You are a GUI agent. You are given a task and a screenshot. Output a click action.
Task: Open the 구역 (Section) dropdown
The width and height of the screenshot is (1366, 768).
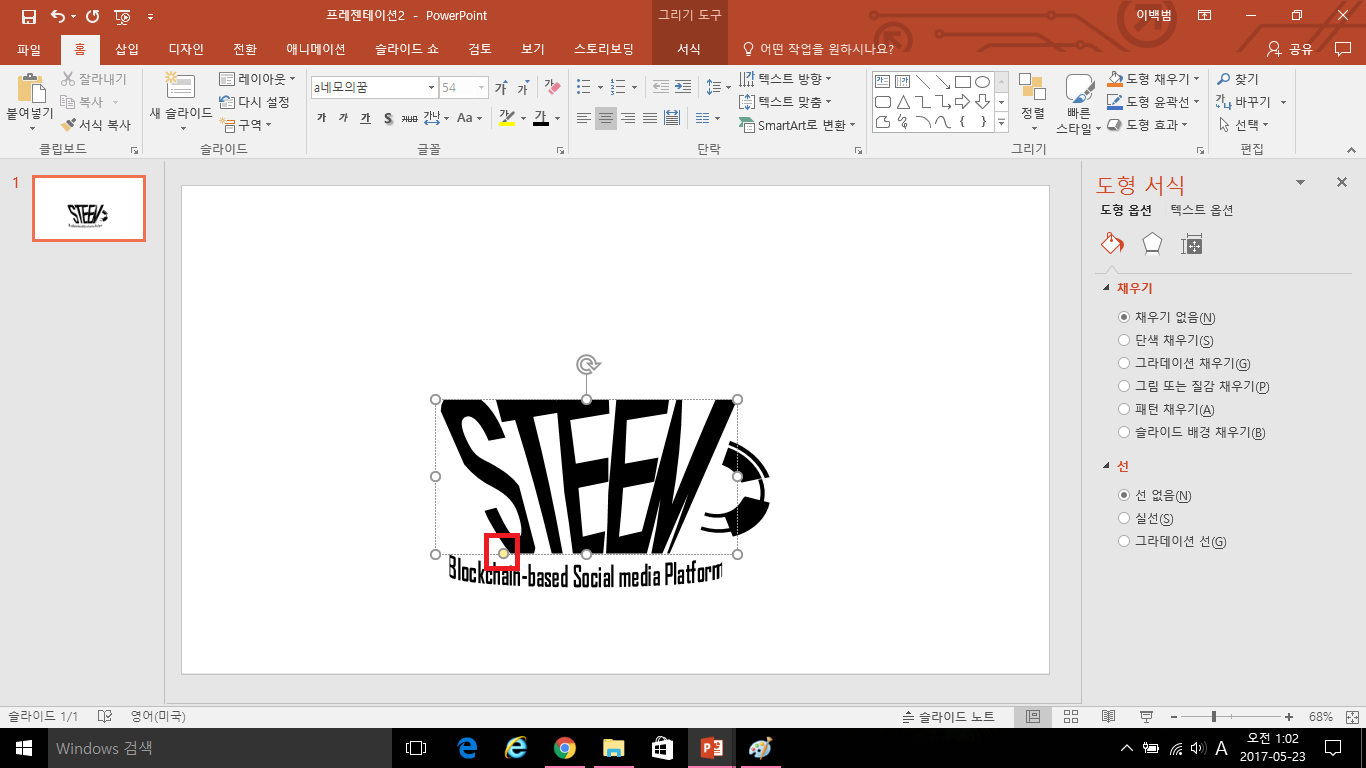[246, 125]
